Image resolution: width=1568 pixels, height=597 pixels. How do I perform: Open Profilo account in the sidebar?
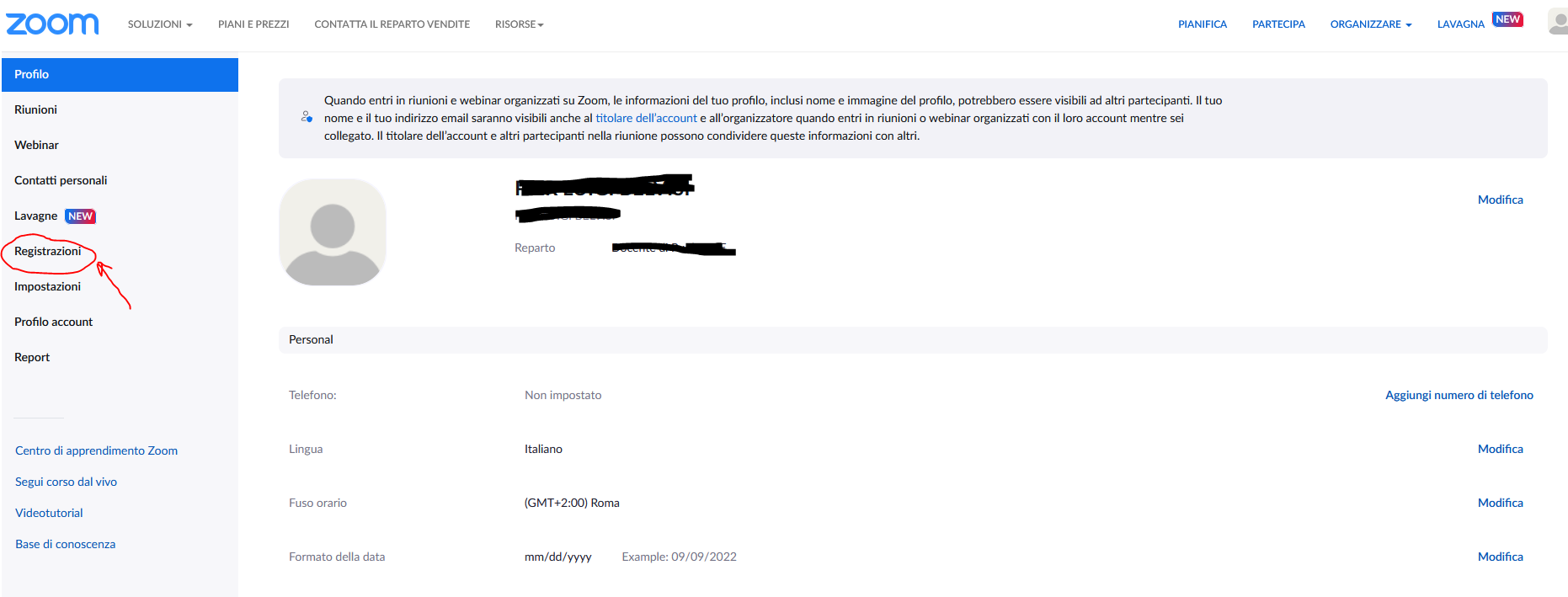tap(53, 322)
